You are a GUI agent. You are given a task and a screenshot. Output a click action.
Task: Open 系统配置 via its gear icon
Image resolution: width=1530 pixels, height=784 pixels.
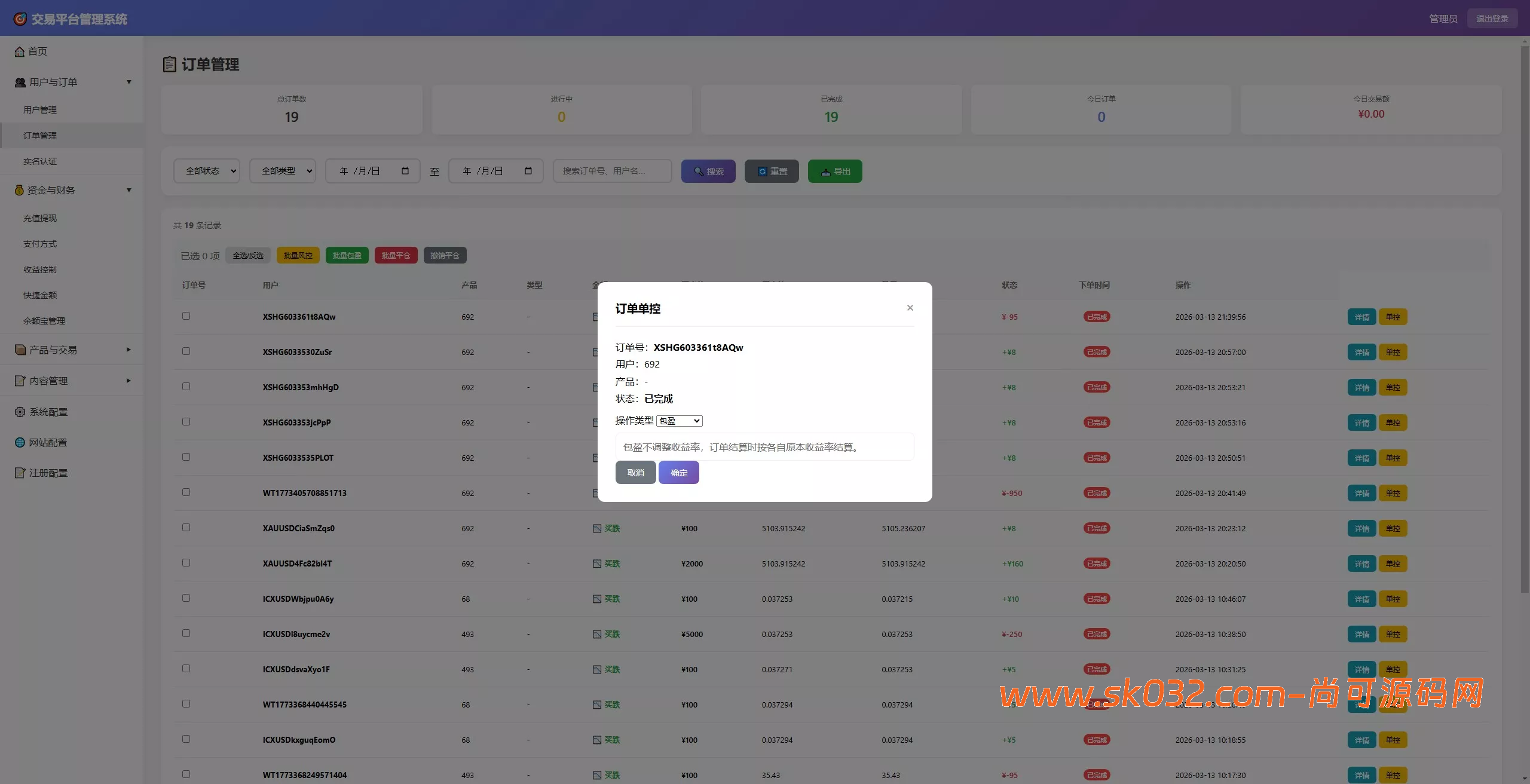[x=19, y=412]
